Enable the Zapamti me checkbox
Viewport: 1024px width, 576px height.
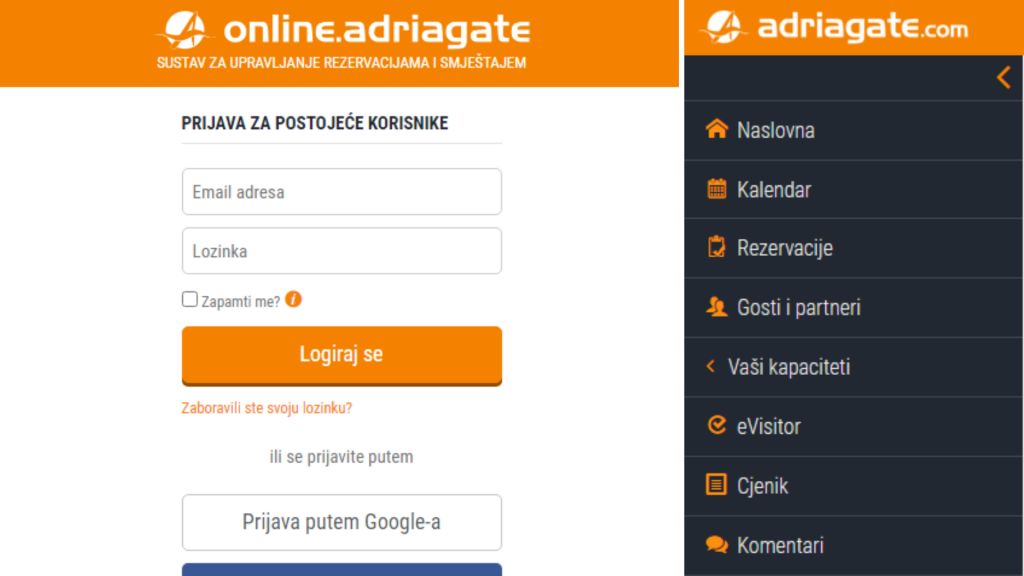coord(189,298)
